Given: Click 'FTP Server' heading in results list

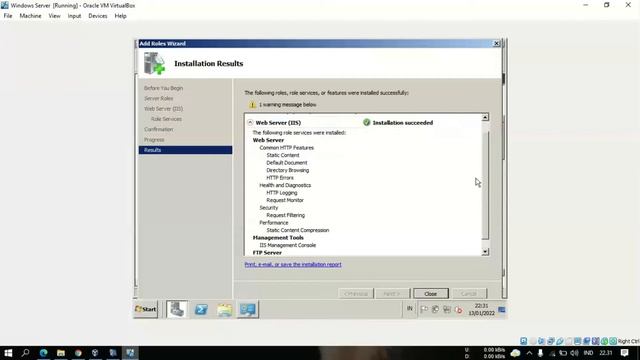Looking at the screenshot, I should pos(267,253).
